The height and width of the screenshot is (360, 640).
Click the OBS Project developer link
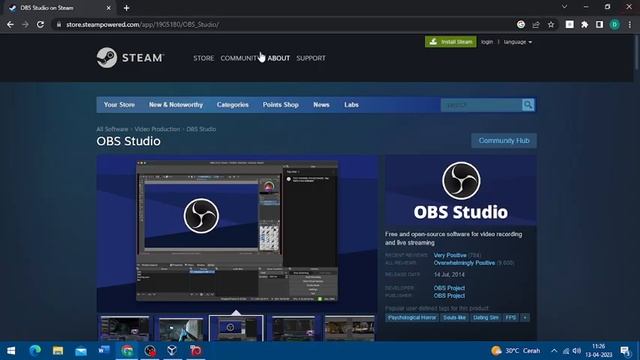(449, 288)
